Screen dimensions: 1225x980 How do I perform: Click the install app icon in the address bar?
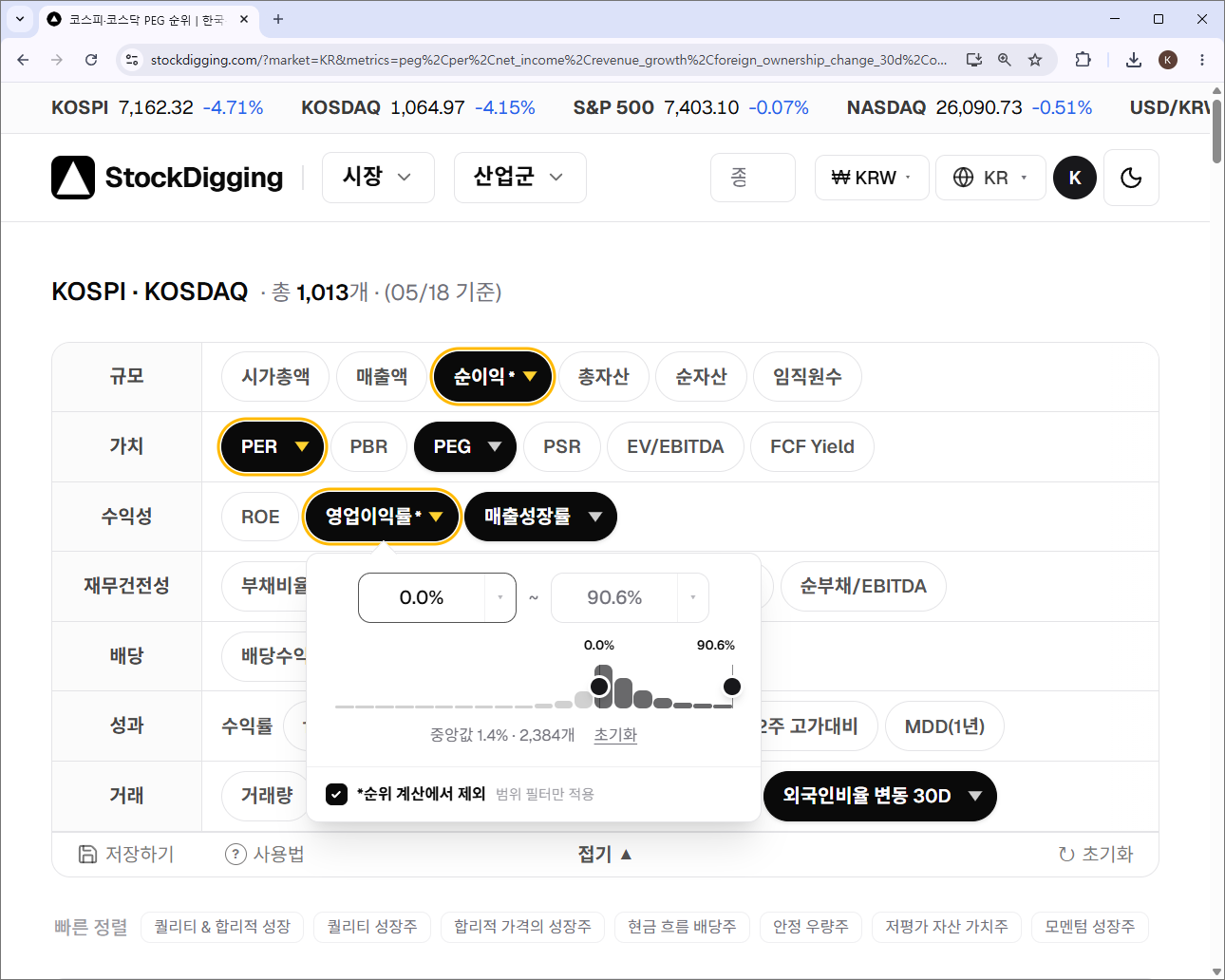point(974,59)
